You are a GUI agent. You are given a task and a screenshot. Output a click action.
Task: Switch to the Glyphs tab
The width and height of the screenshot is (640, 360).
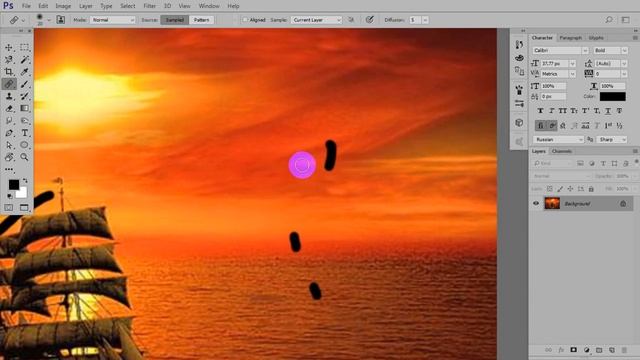point(596,38)
